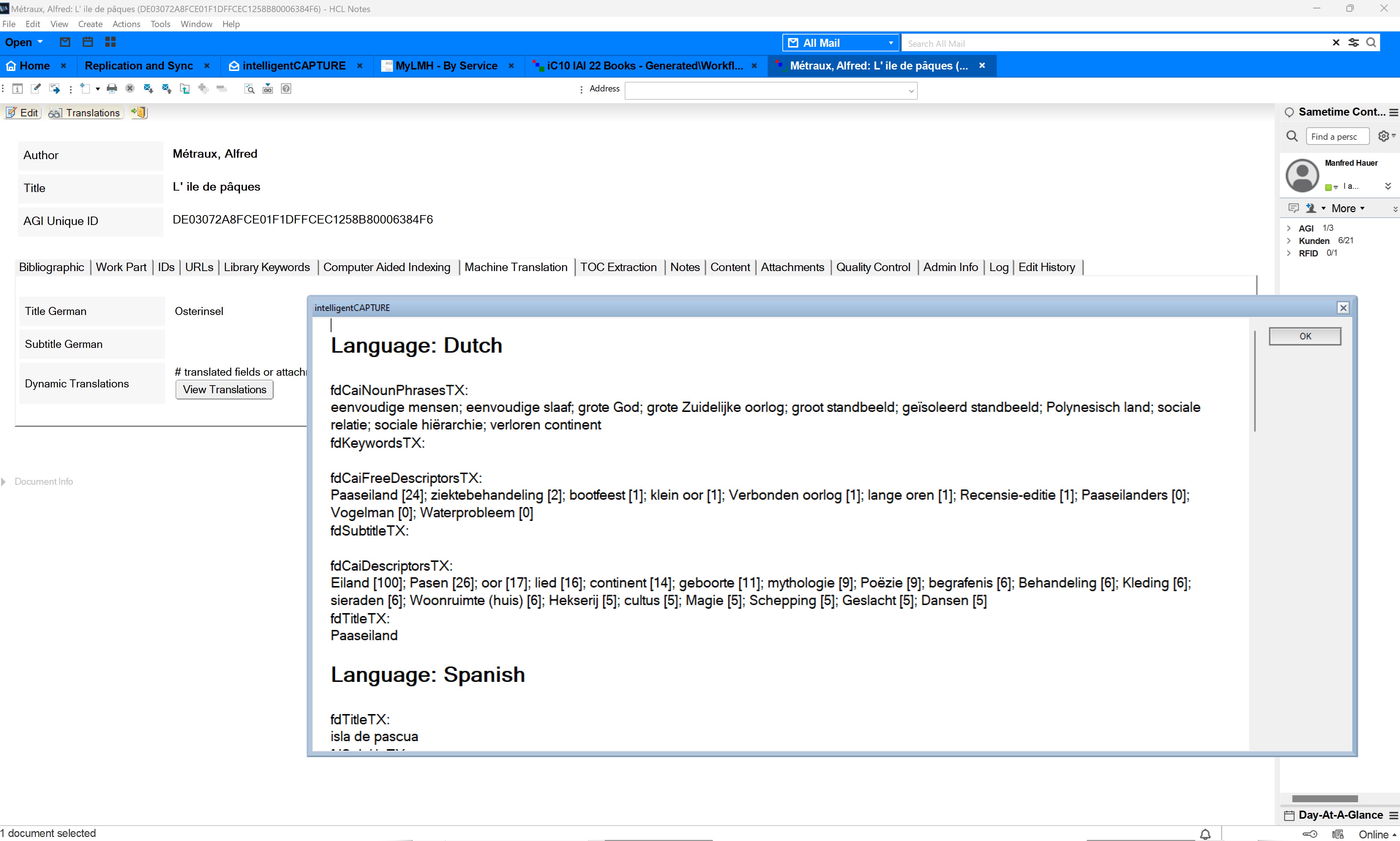
Task: Click the document properties info icon
Action: pyautogui.click(x=18, y=89)
